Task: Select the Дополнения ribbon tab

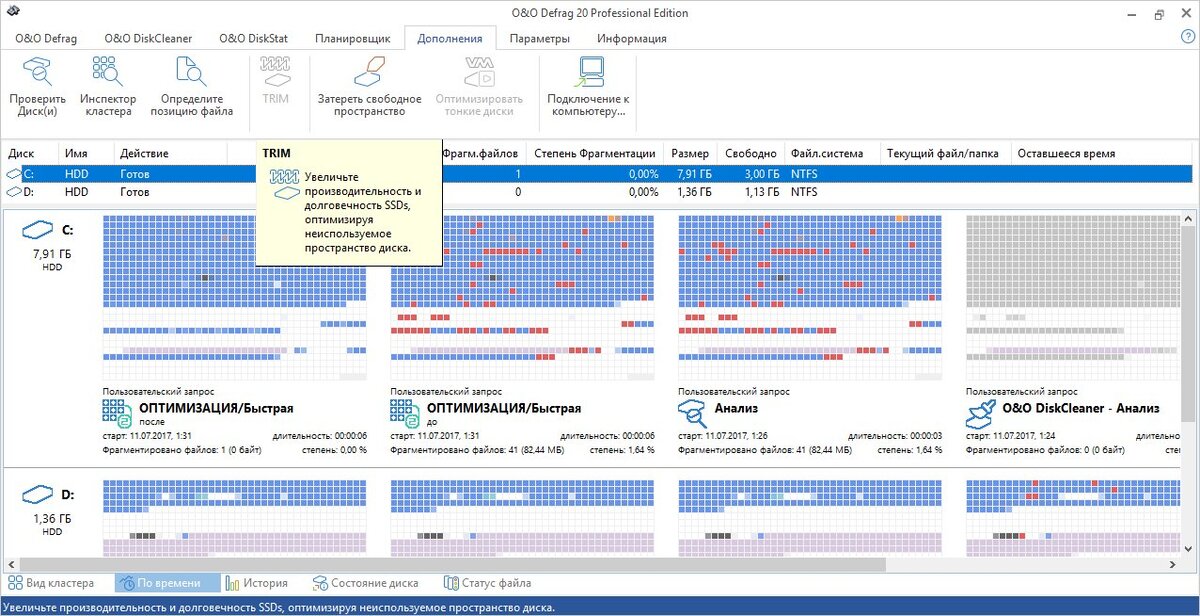Action: point(450,38)
